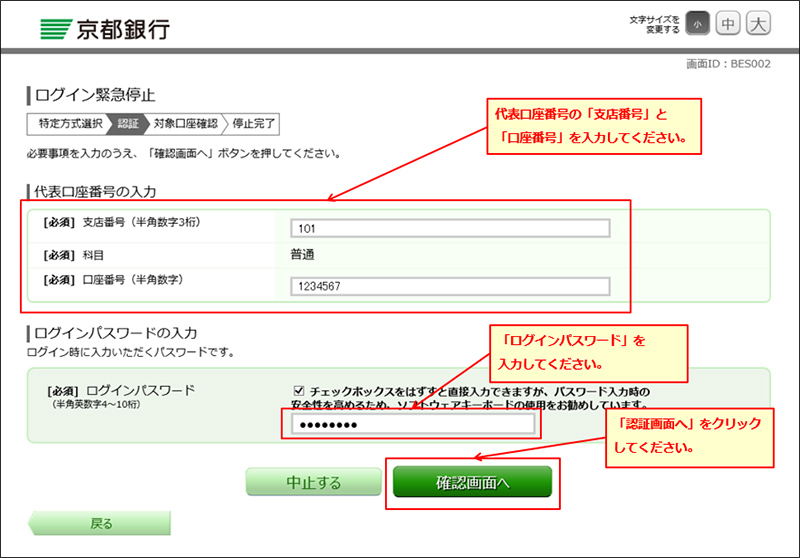The height and width of the screenshot is (558, 800).
Task: Set text size to medium (中)
Action: tap(728, 24)
